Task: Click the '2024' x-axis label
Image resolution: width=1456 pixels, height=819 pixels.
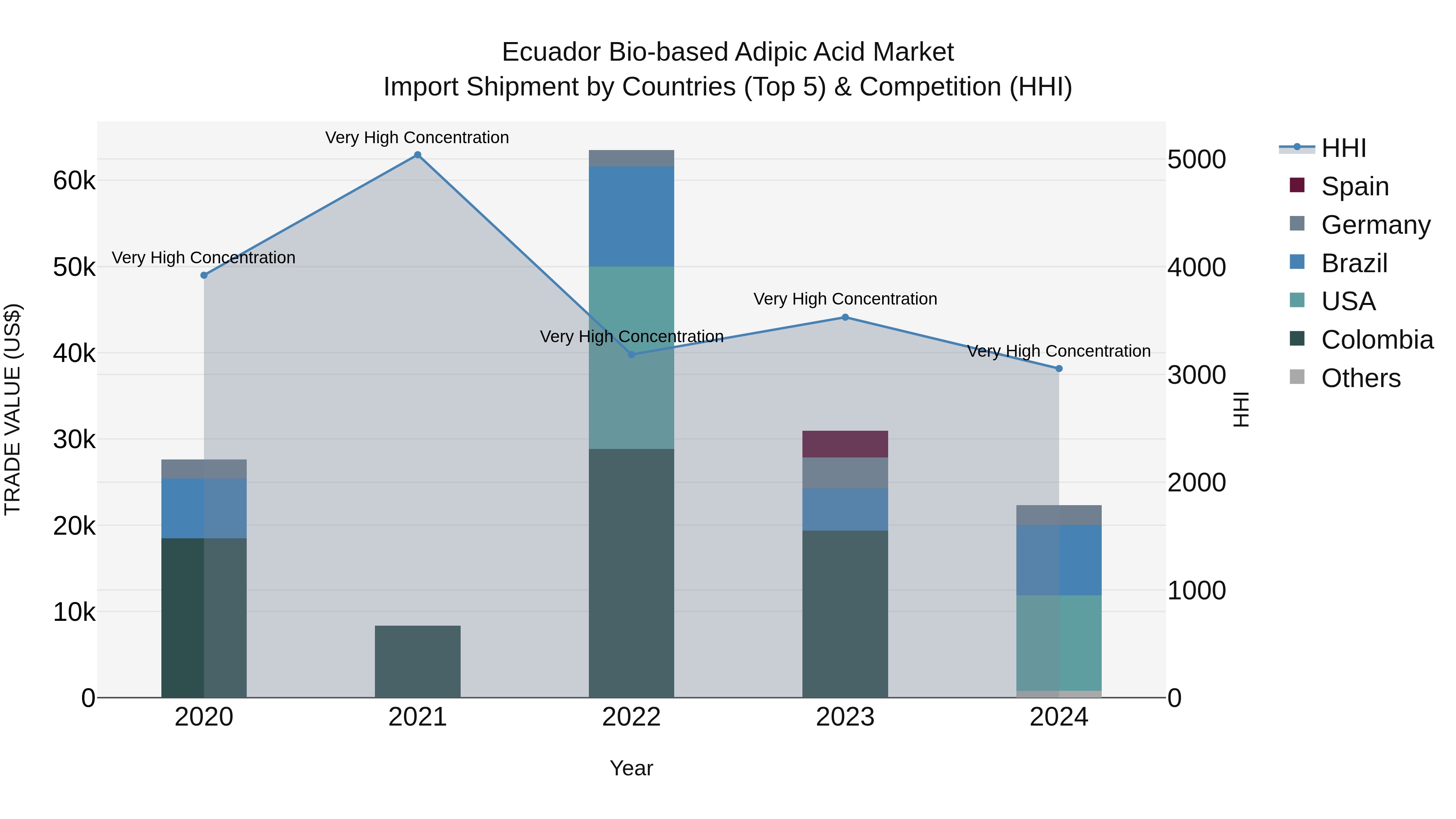Action: (1059, 717)
